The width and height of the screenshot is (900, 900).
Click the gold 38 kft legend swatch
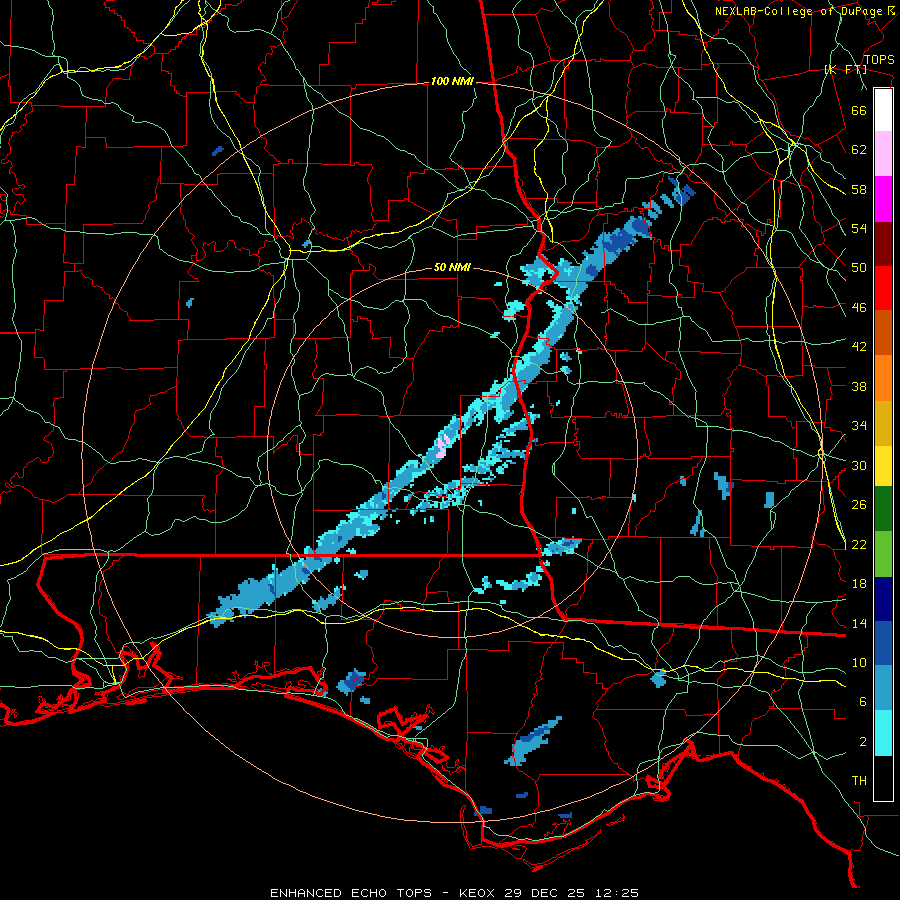(883, 423)
